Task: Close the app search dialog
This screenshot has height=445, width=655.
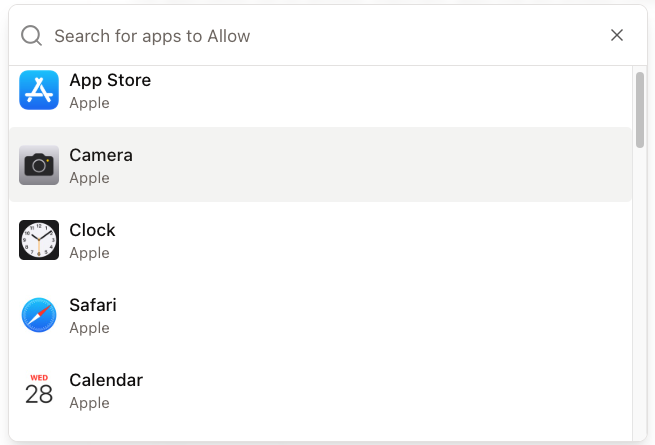Action: tap(617, 35)
